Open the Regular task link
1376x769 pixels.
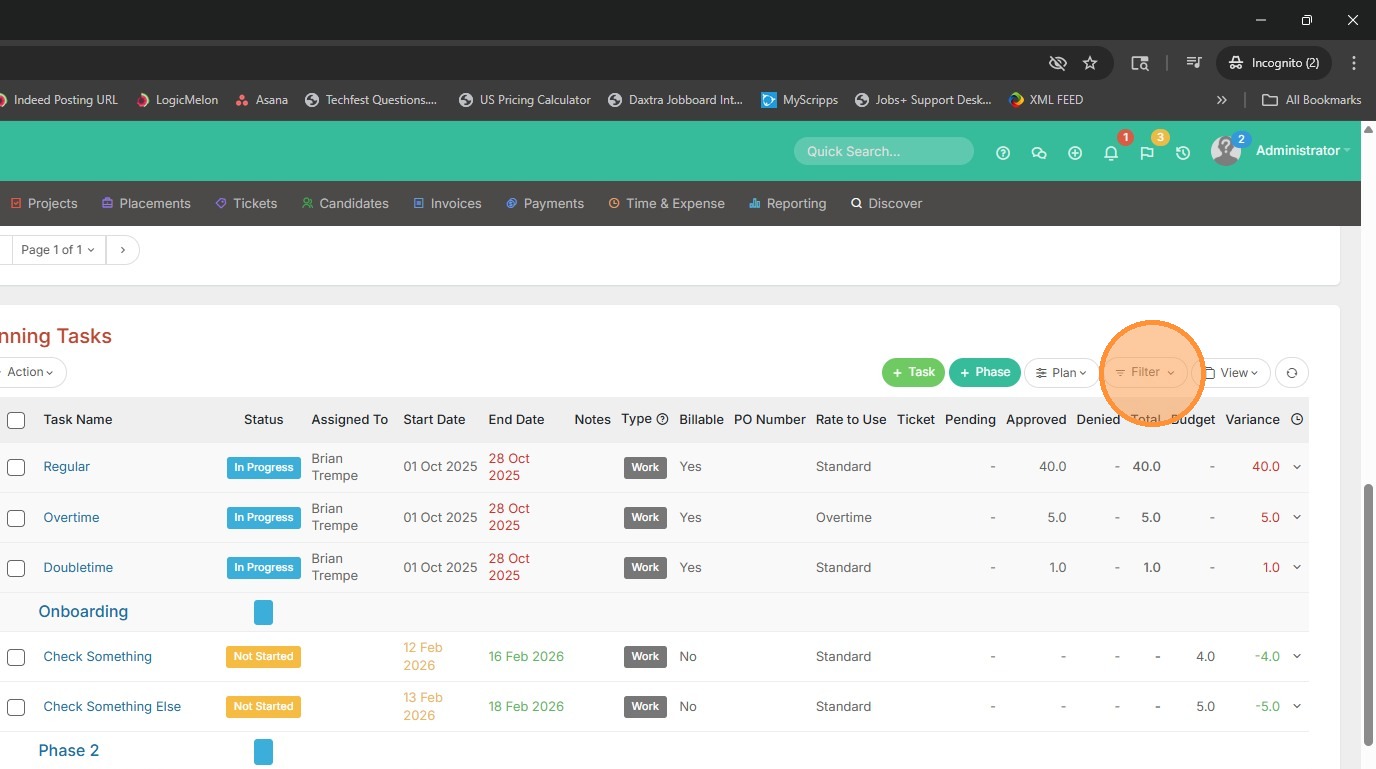click(x=67, y=467)
